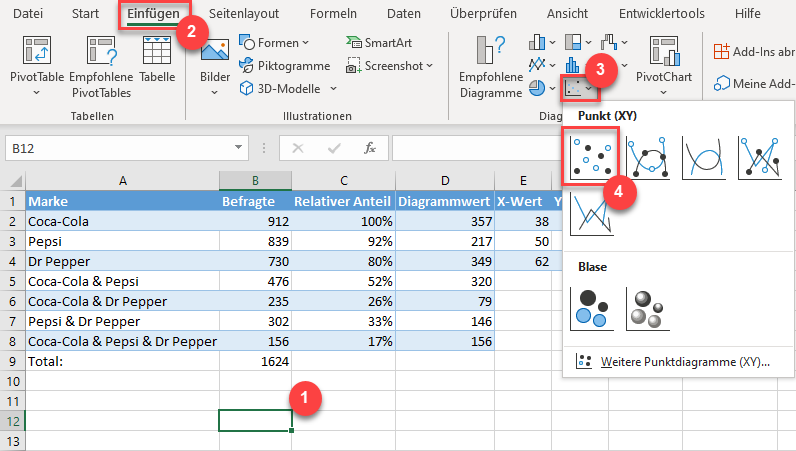The width and height of the screenshot is (796, 451).
Task: Insert a SmartArt graphic
Action: (379, 43)
